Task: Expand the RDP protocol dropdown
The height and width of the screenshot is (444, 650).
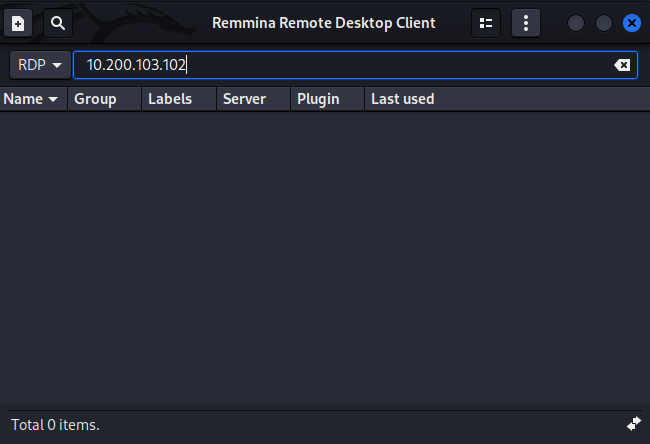Action: [x=40, y=65]
